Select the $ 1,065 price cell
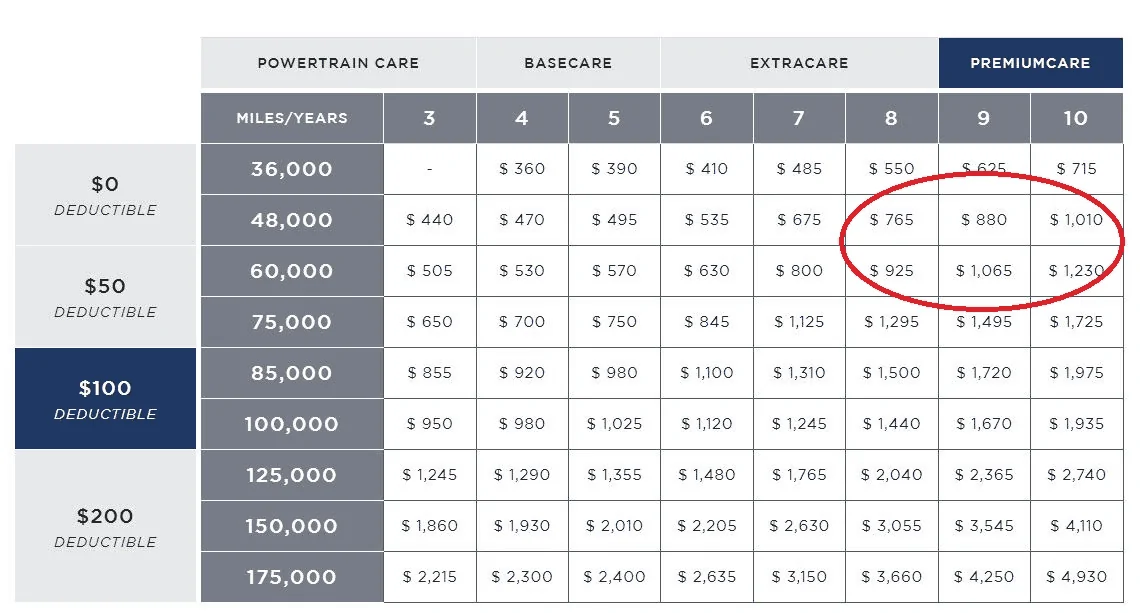 click(x=984, y=271)
